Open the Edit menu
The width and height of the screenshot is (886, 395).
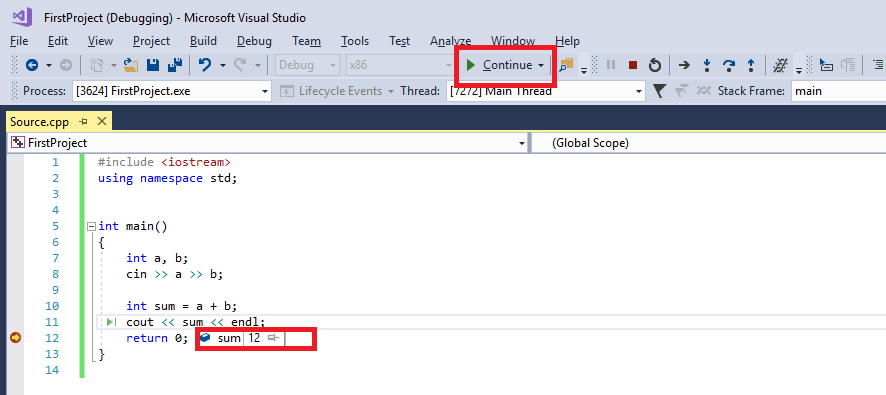point(58,41)
